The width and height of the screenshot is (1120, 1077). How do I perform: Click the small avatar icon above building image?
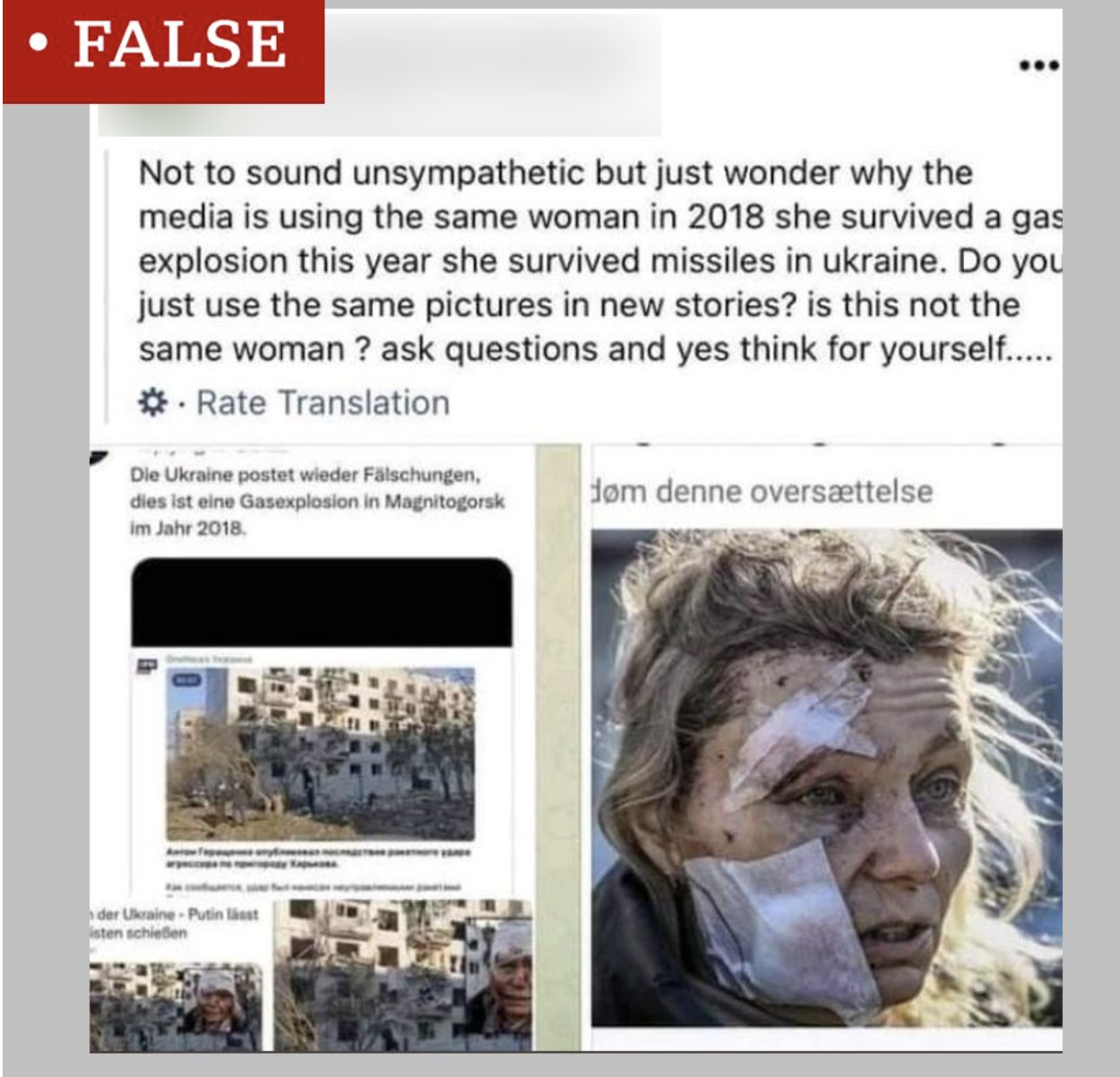click(x=146, y=666)
